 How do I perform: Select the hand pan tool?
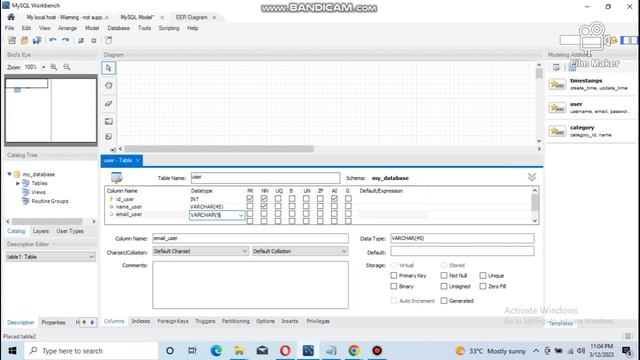coord(109,86)
